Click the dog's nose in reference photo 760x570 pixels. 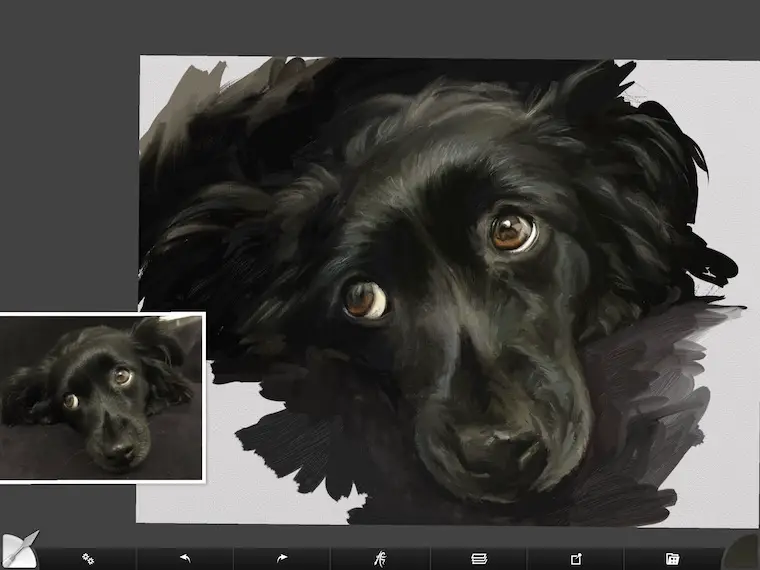118,450
